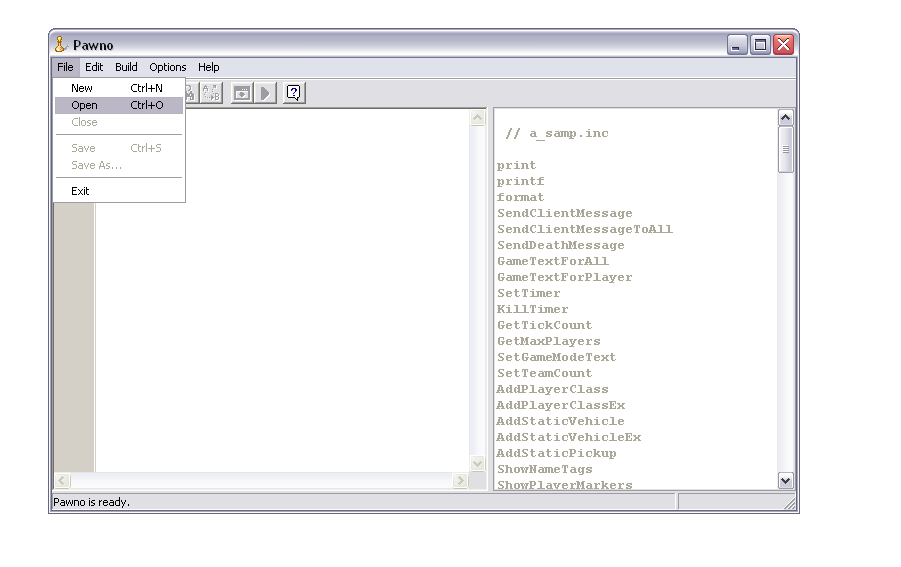Choose Open from the File menu
901x567 pixels.
pos(119,105)
